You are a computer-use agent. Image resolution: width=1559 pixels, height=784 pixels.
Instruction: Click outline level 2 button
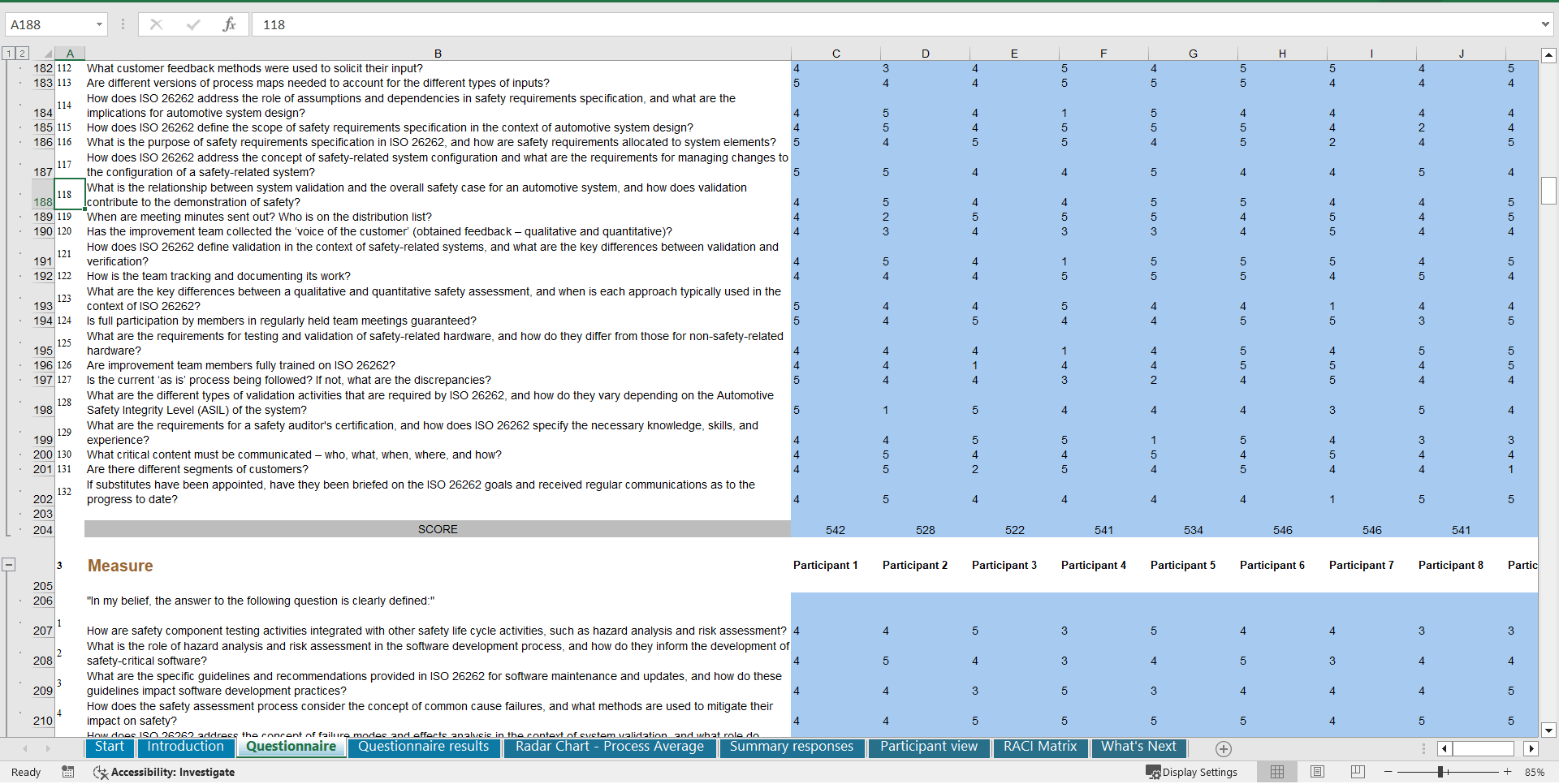coord(22,54)
